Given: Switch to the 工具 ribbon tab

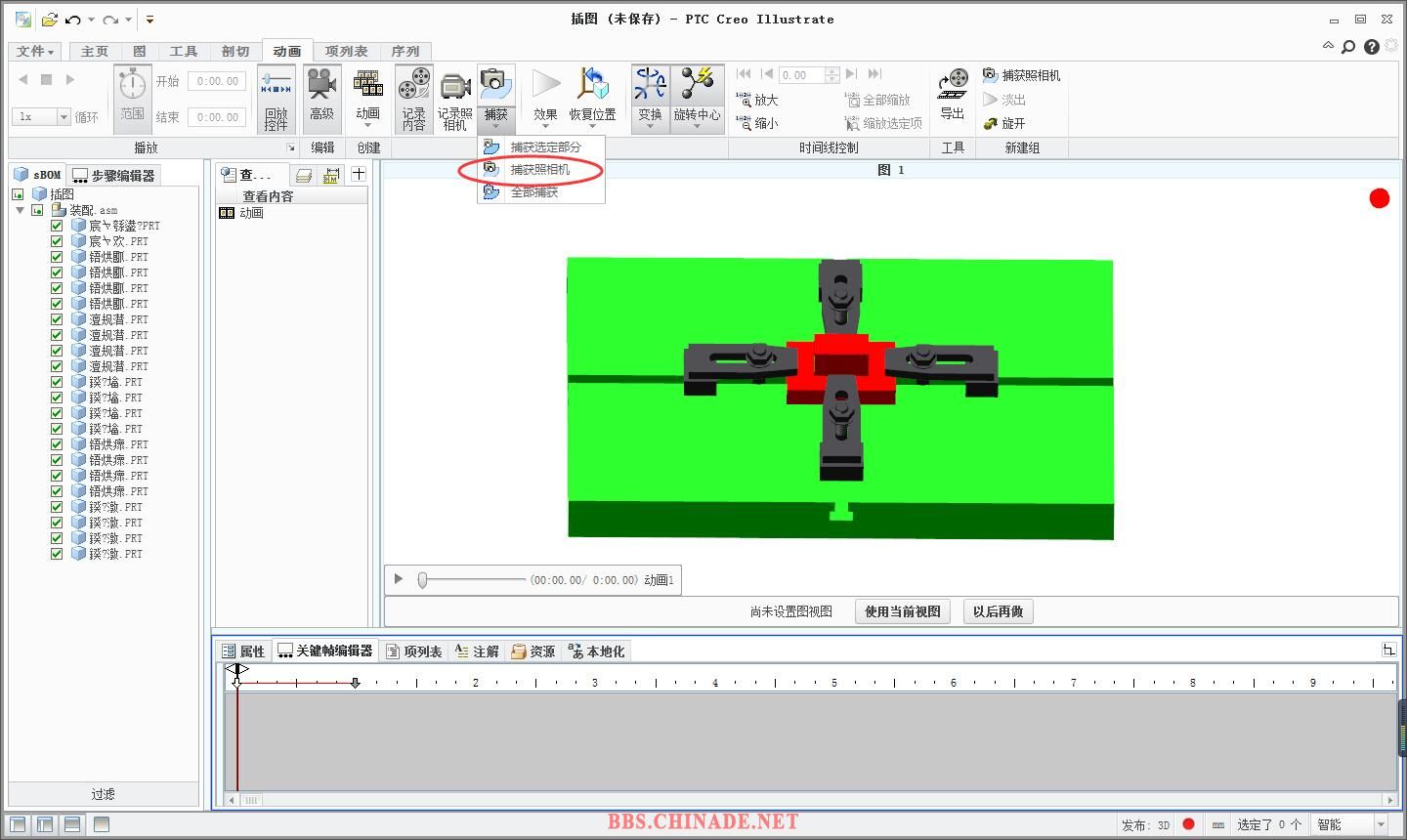Looking at the screenshot, I should click(184, 51).
